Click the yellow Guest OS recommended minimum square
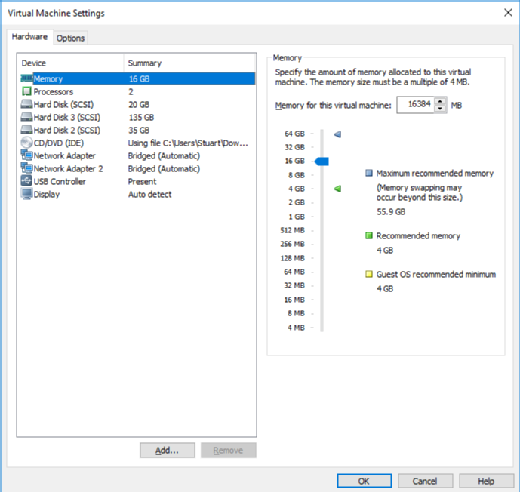 pyautogui.click(x=369, y=274)
